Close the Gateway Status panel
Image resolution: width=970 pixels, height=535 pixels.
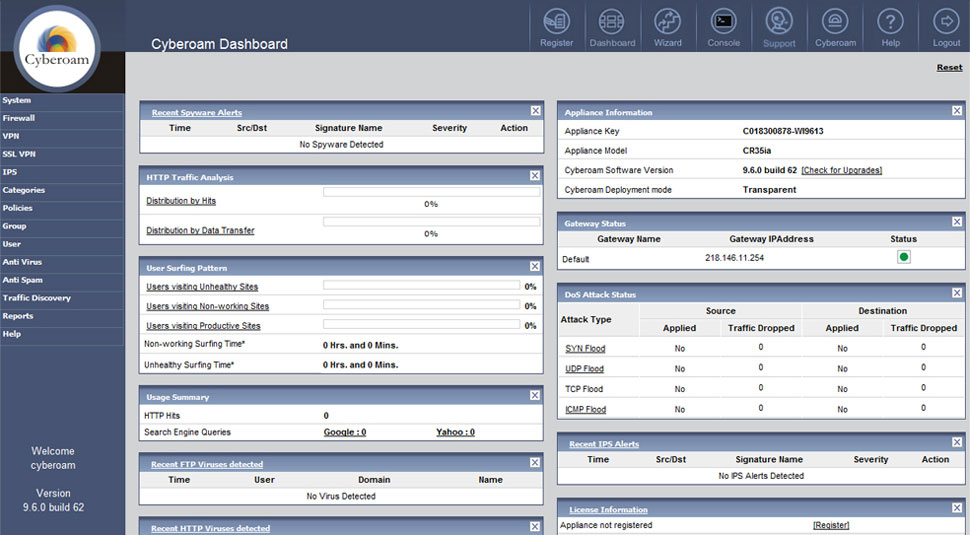tap(957, 222)
